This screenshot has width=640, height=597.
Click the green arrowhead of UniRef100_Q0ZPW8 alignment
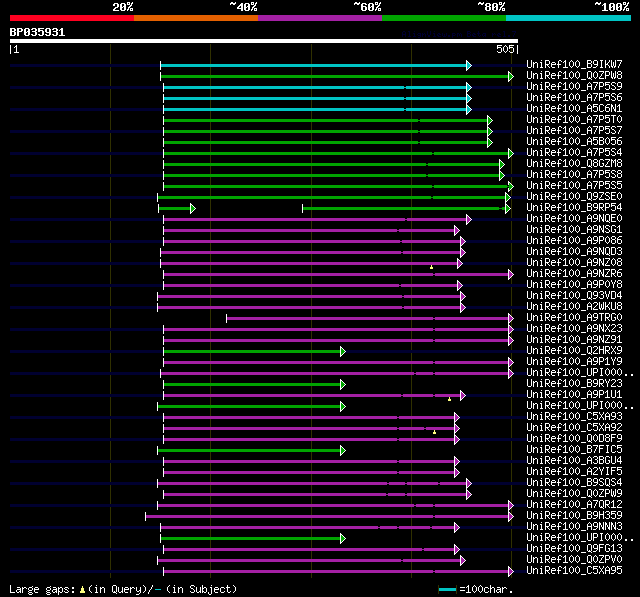(511, 76)
